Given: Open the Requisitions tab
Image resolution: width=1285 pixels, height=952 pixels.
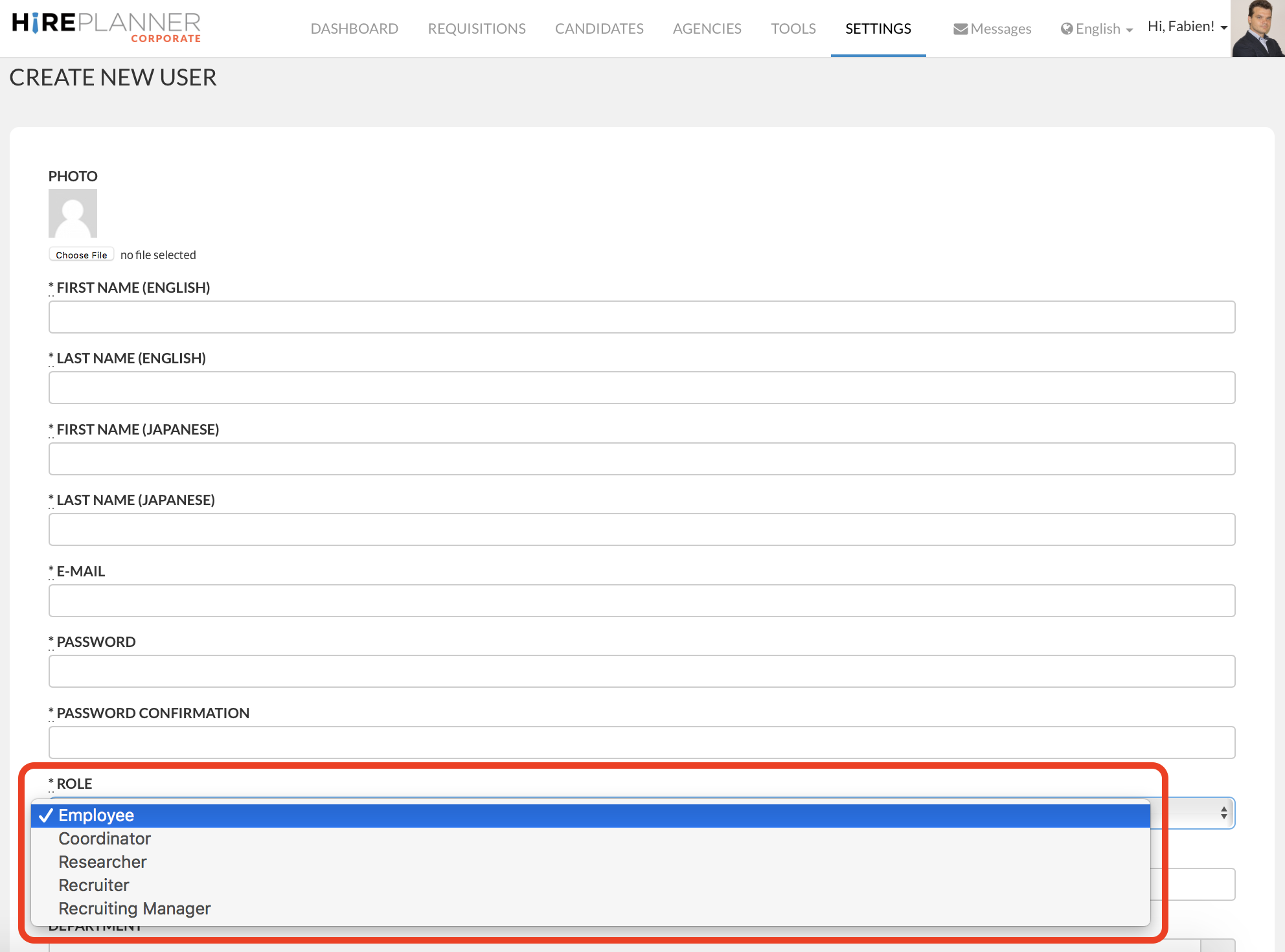Looking at the screenshot, I should (x=477, y=28).
